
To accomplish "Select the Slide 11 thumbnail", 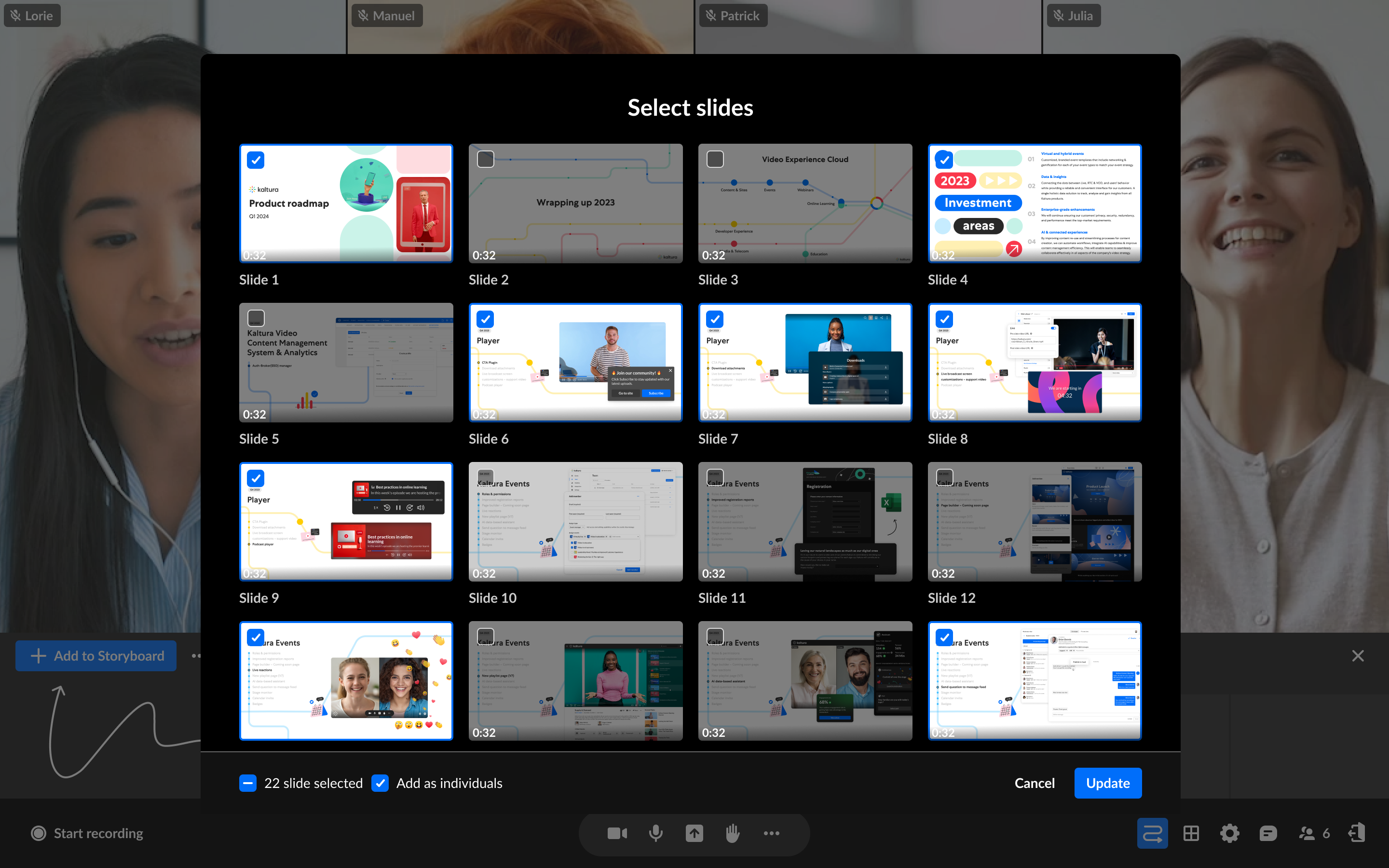I will pos(804,521).
